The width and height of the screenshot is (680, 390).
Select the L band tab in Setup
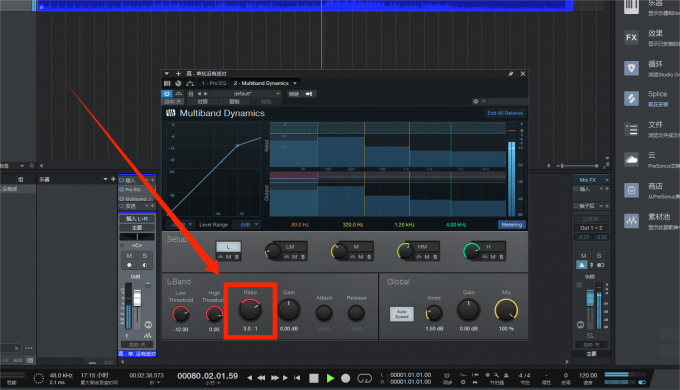(228, 247)
